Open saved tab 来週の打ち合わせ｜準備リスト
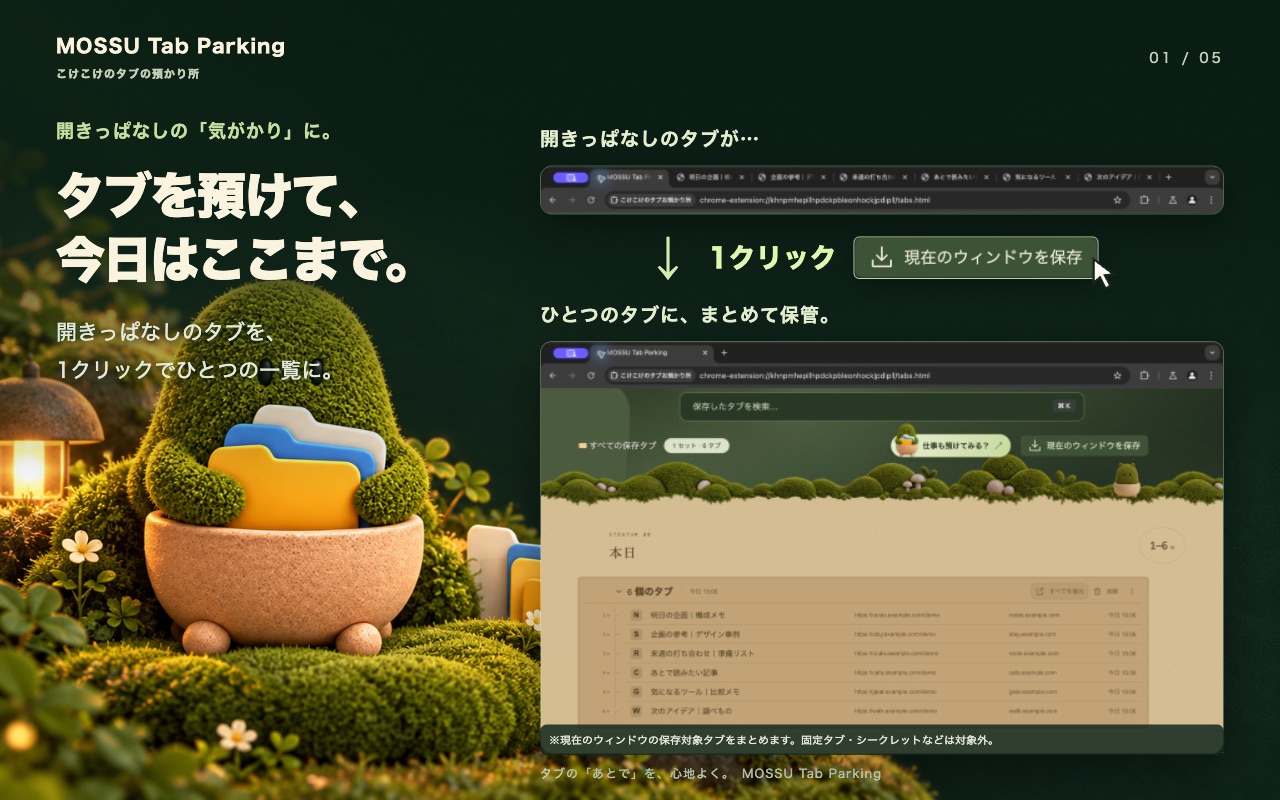This screenshot has width=1280, height=800. click(702, 653)
